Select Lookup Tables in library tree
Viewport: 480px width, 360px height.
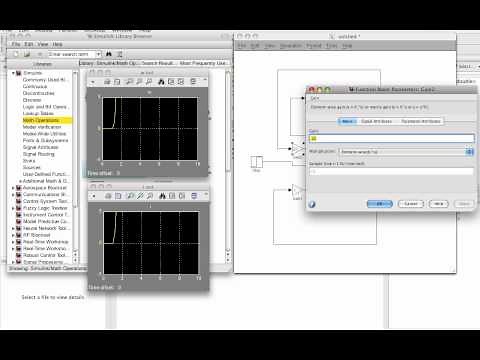click(x=38, y=114)
